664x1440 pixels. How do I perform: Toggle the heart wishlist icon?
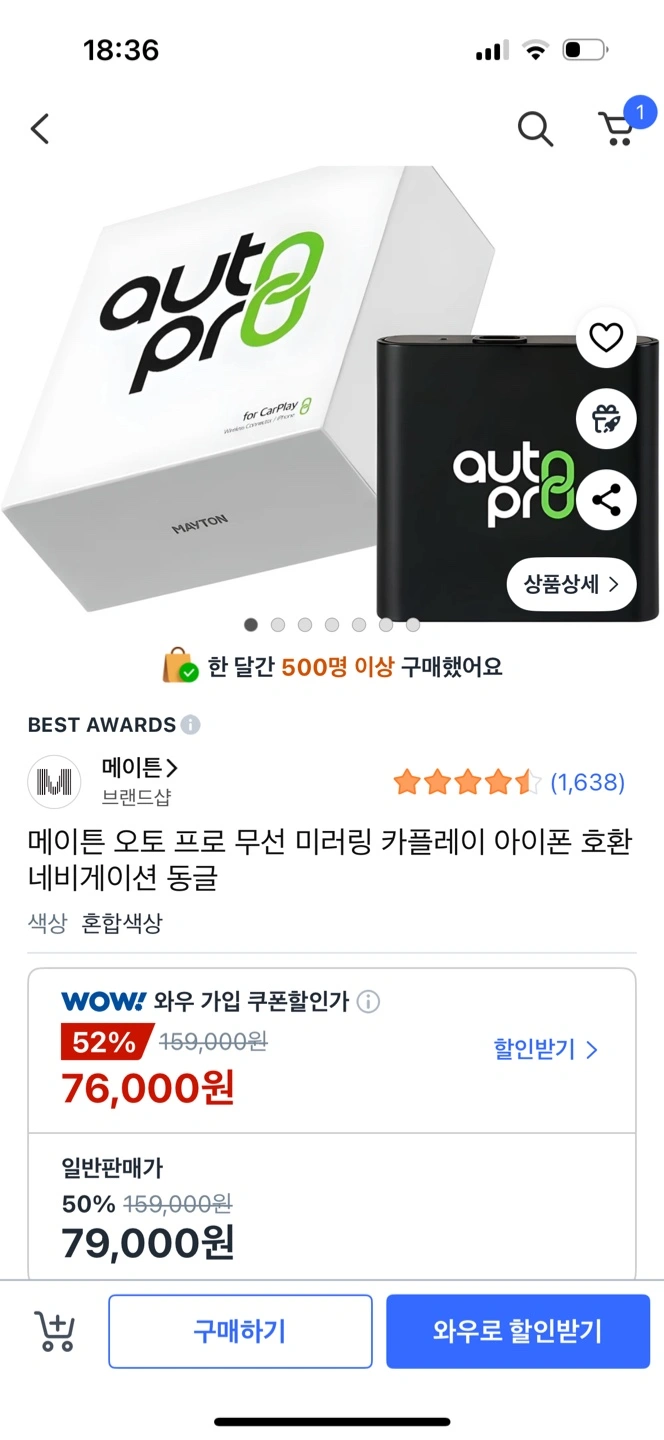point(606,338)
